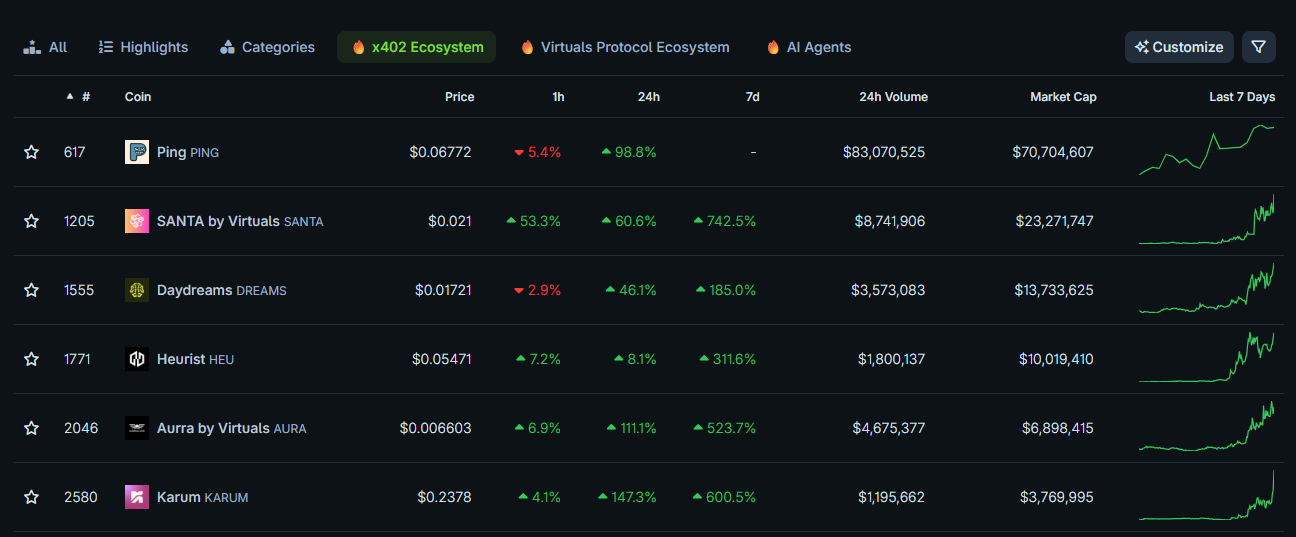1296x537 pixels.
Task: Sort the table by Market Cap header
Action: pyautogui.click(x=1063, y=97)
